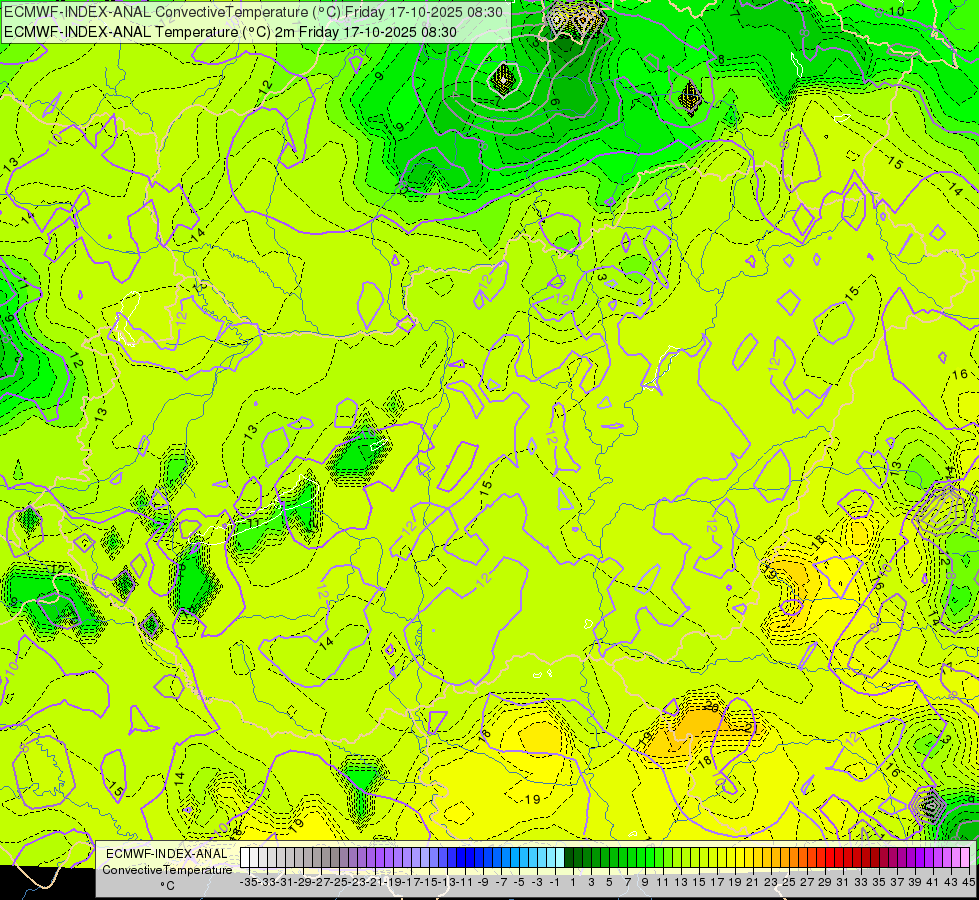979x900 pixels.
Task: Click the legend label 'ConvectiveTemperature'
Action: point(167,870)
